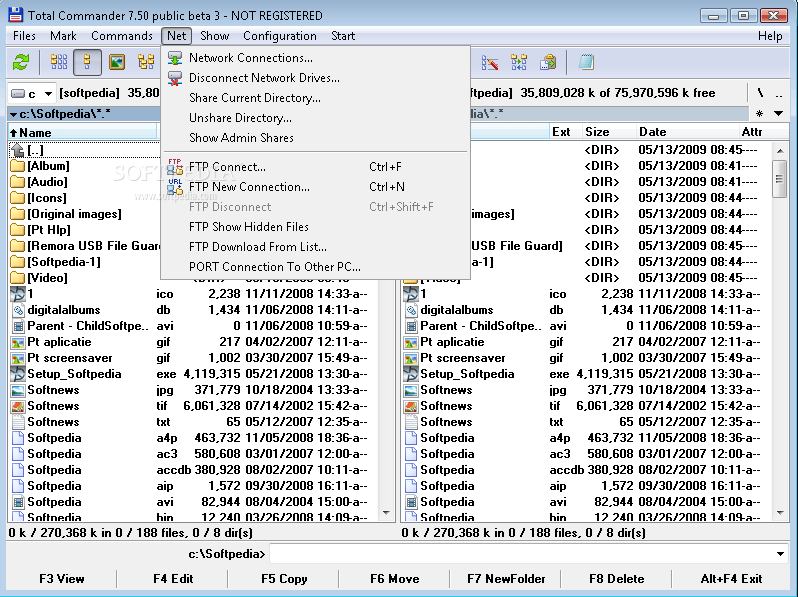798x597 pixels.
Task: Click the Setup_Softpedia exe icon in left panel
Action: [x=18, y=374]
